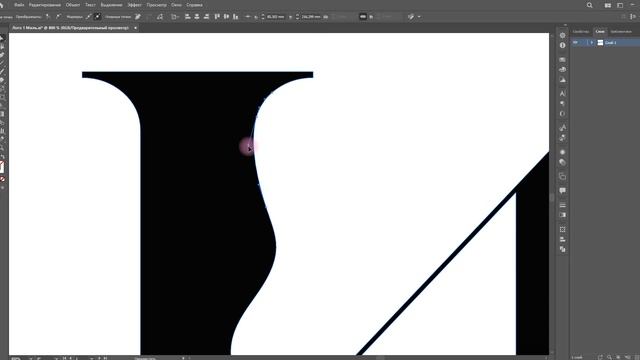
Task: Open the Эффект menu
Action: point(134,5)
